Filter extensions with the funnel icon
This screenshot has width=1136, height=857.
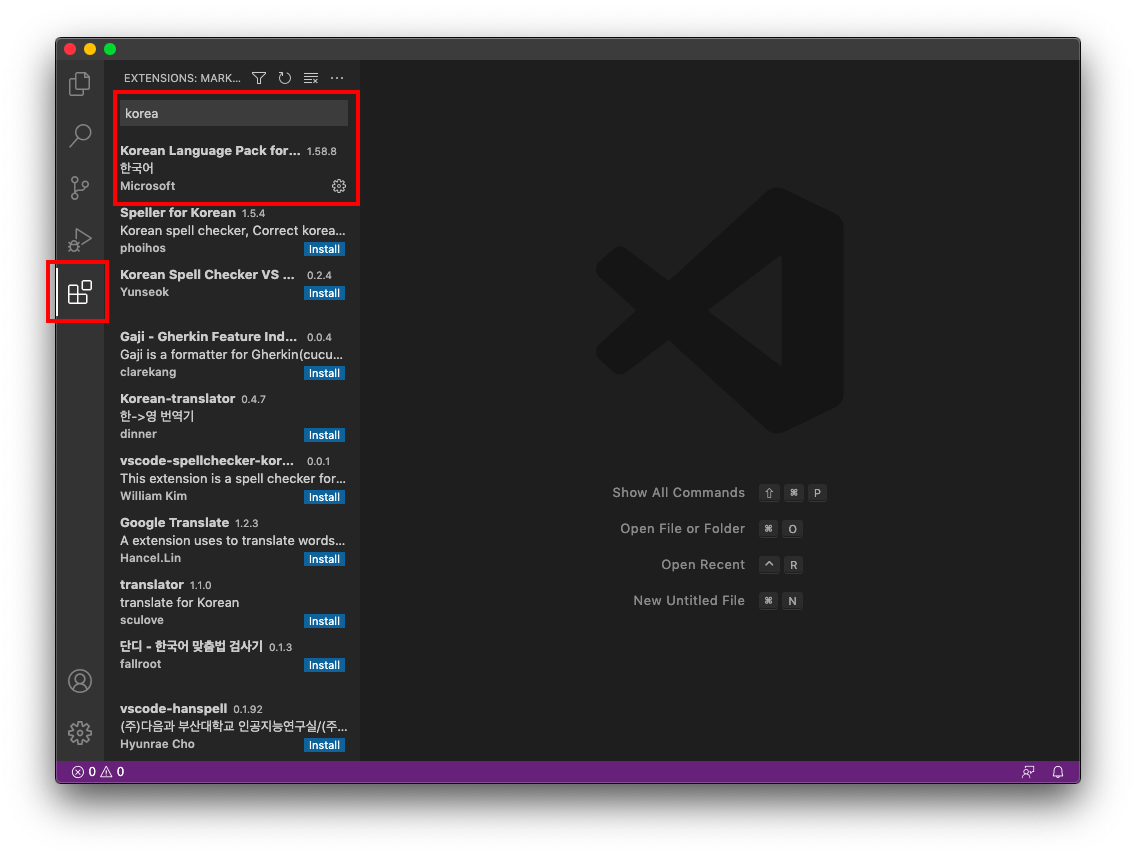click(259, 78)
